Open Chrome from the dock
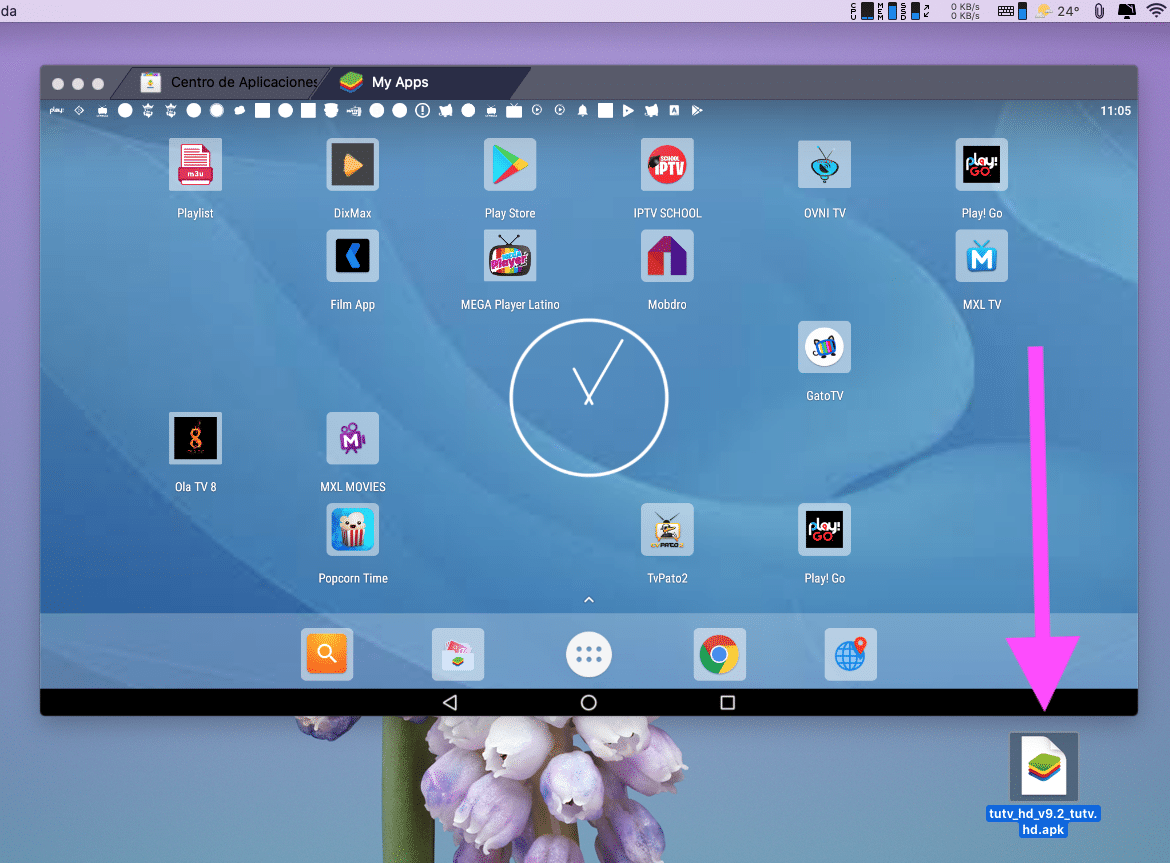Screen dimensions: 1170x863 719,654
